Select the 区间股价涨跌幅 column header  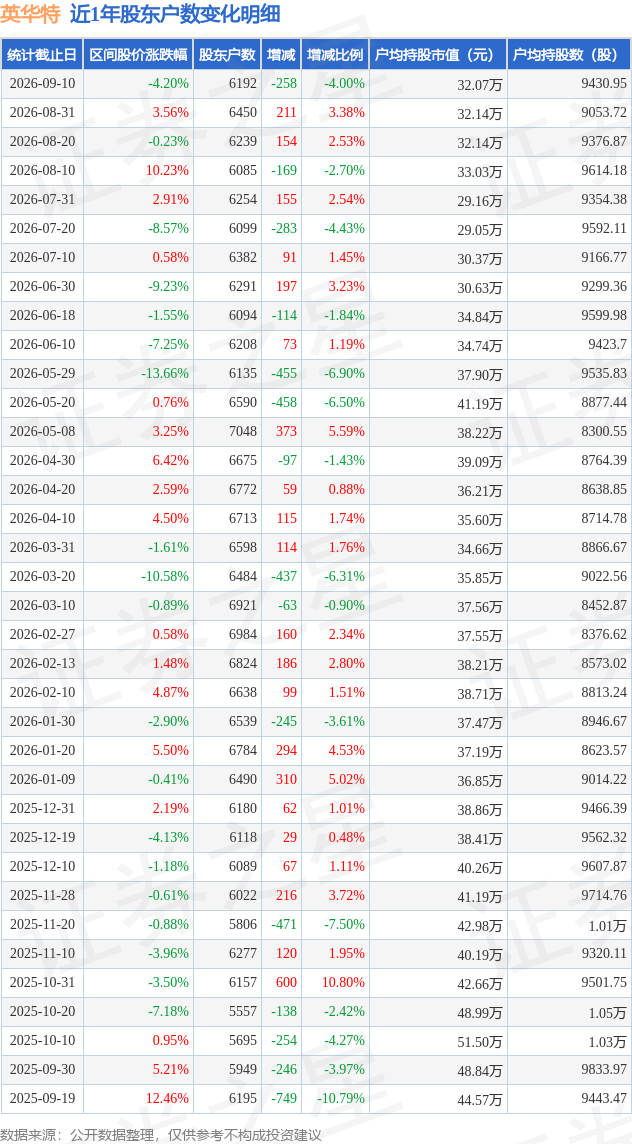point(138,54)
